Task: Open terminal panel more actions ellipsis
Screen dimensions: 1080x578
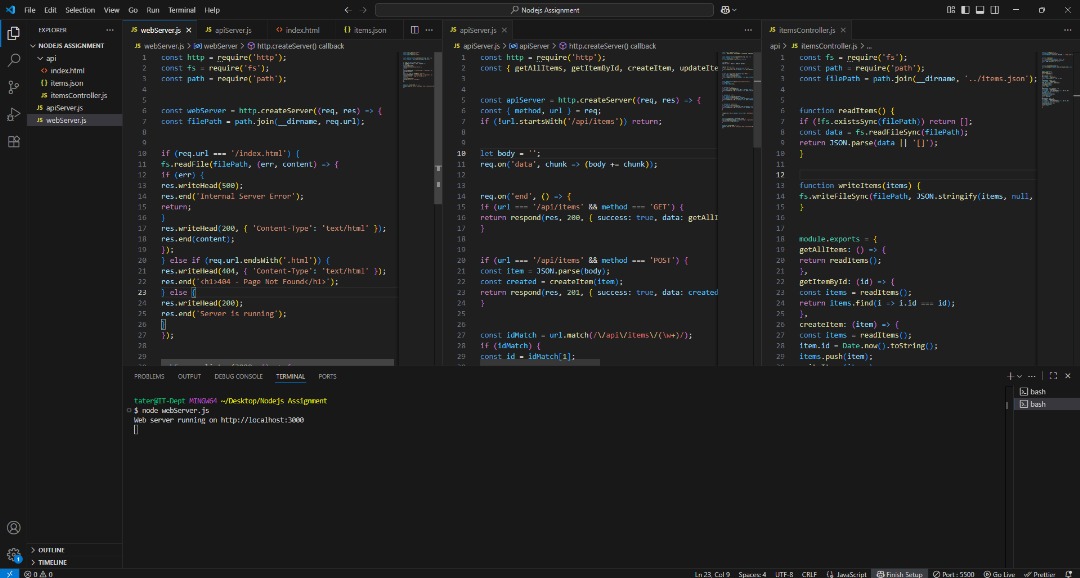Action: 1031,376
